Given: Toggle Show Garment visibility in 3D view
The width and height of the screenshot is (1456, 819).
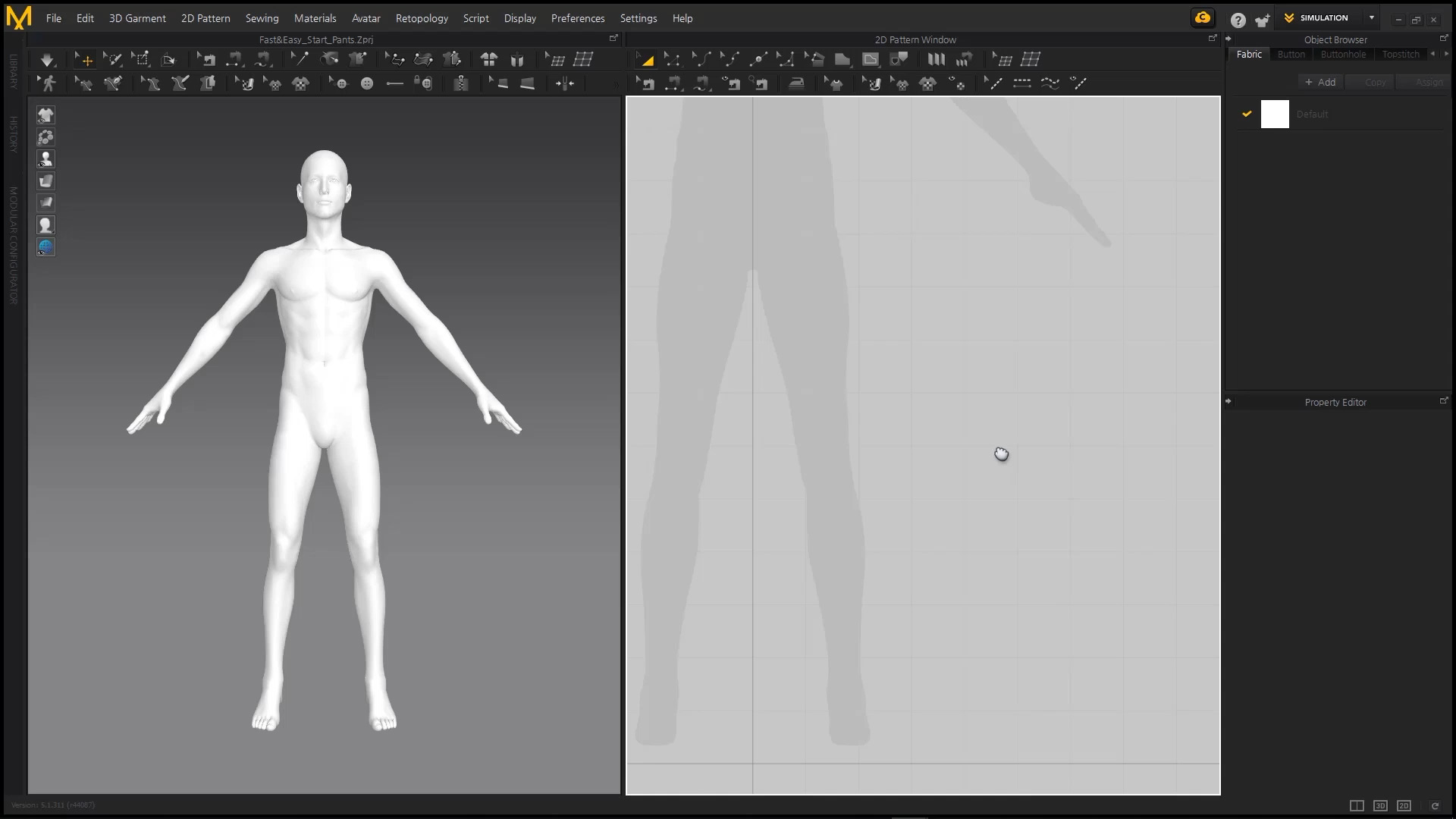Looking at the screenshot, I should click(x=45, y=115).
